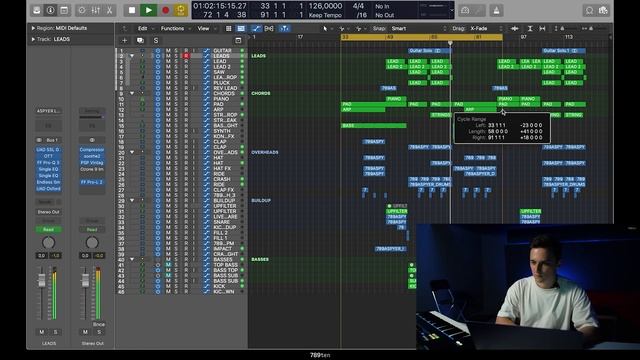This screenshot has width=640, height=360.
Task: Toggle the yellow Cycle button
Action: point(181,10)
